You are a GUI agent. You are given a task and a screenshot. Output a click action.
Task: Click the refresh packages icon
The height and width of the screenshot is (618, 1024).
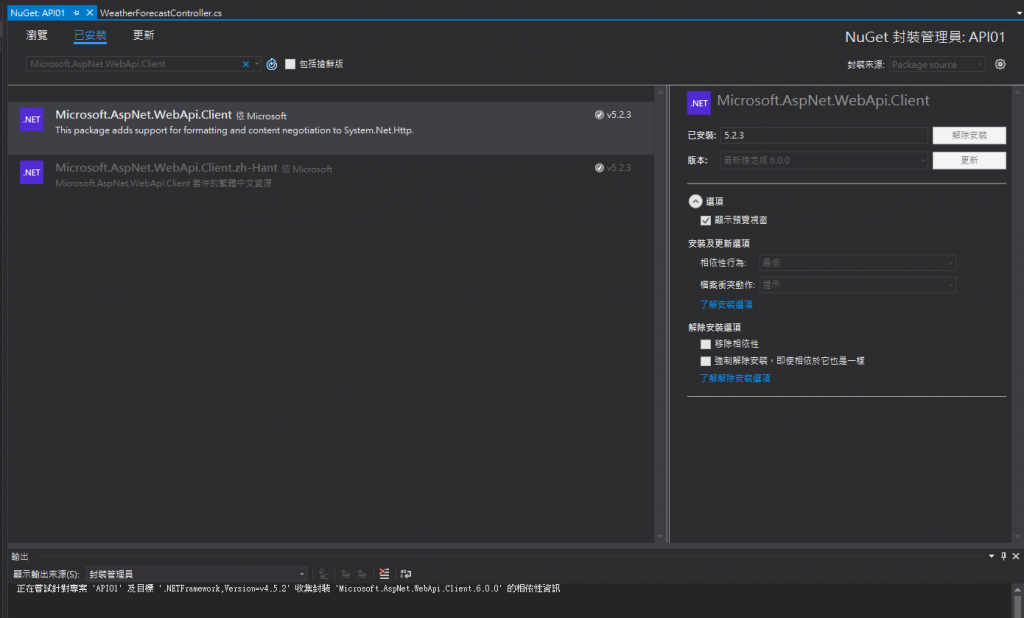point(272,64)
